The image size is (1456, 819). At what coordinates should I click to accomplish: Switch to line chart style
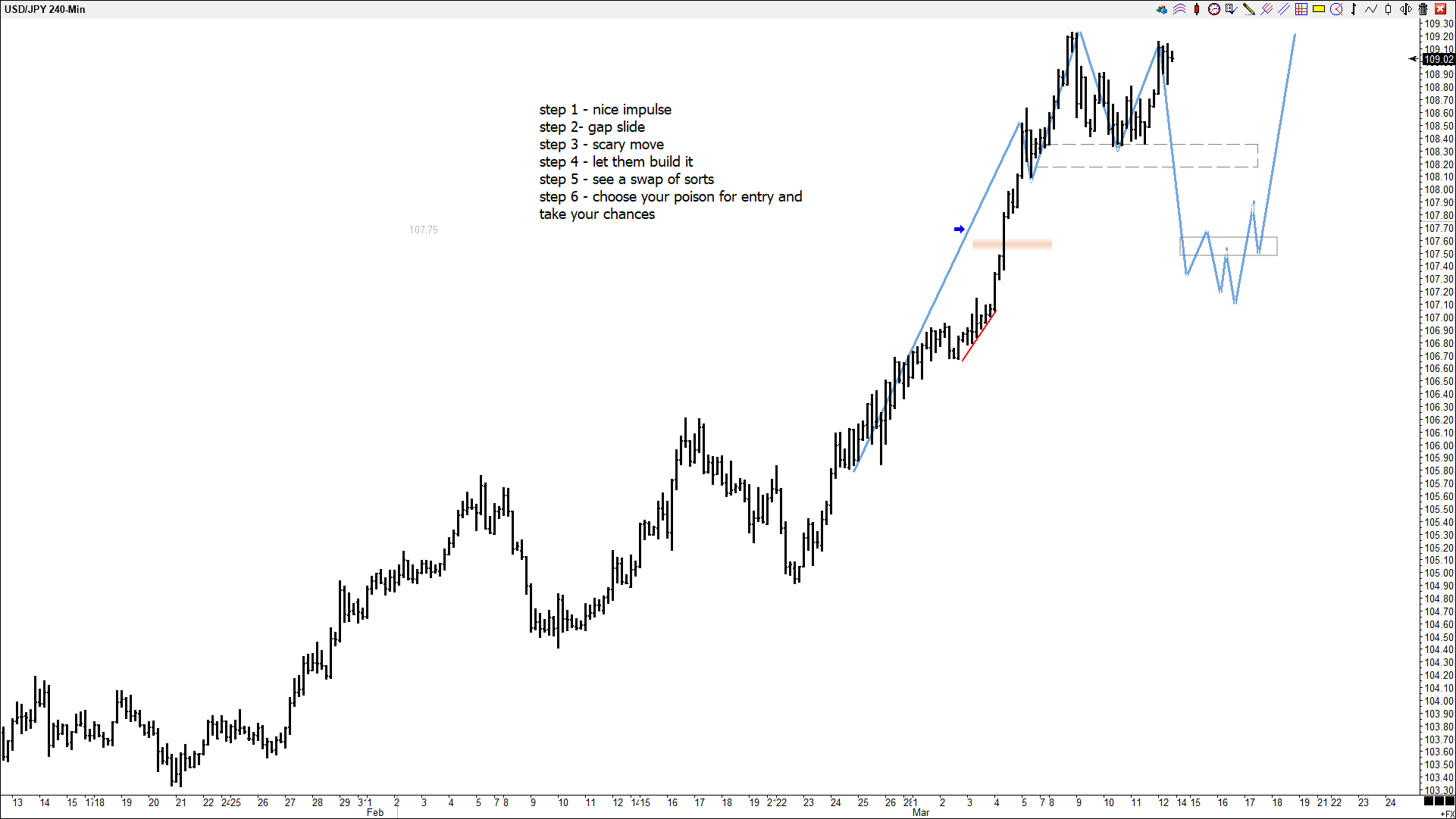(1371, 9)
